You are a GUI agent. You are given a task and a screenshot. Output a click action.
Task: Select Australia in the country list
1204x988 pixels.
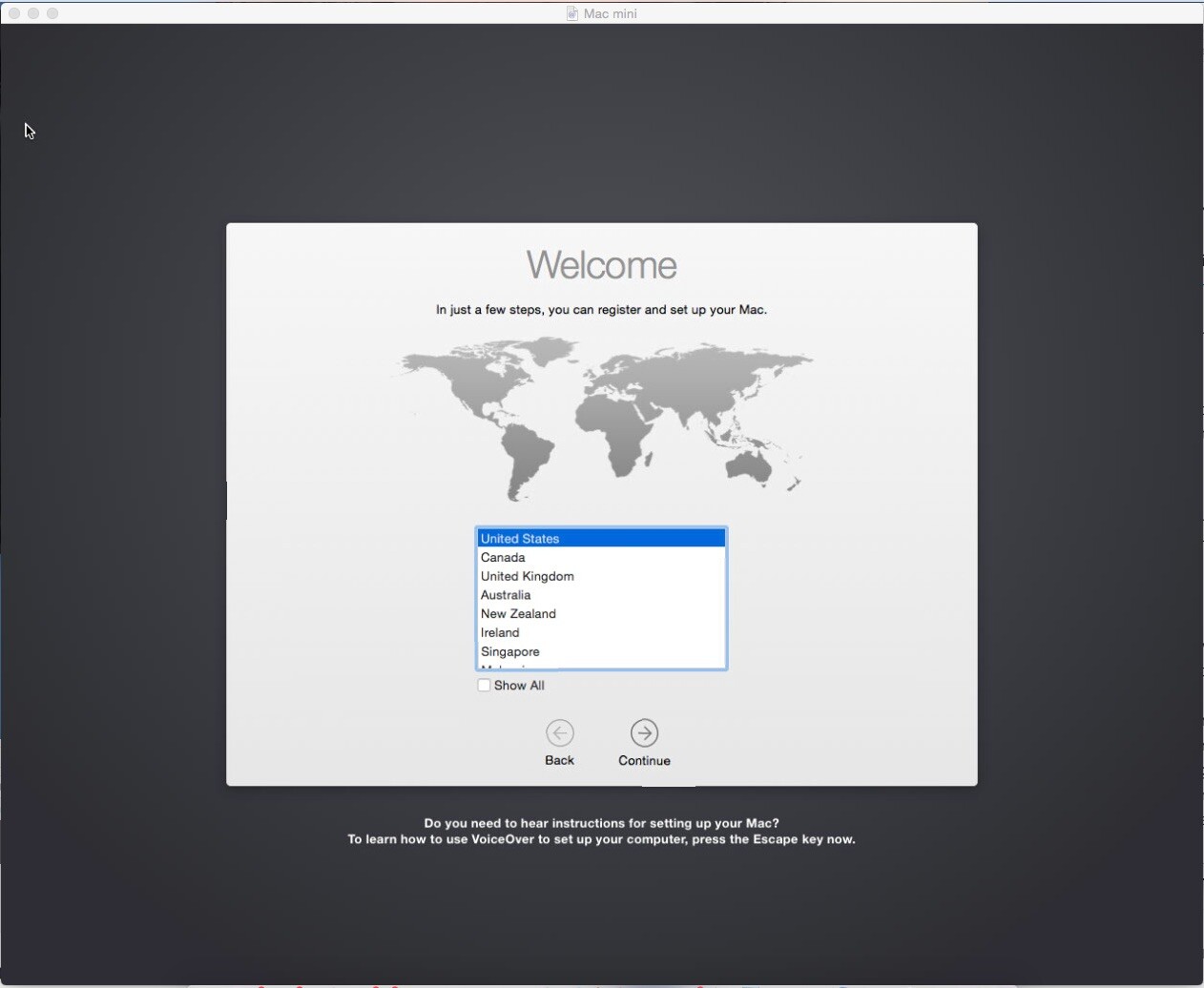click(x=601, y=595)
